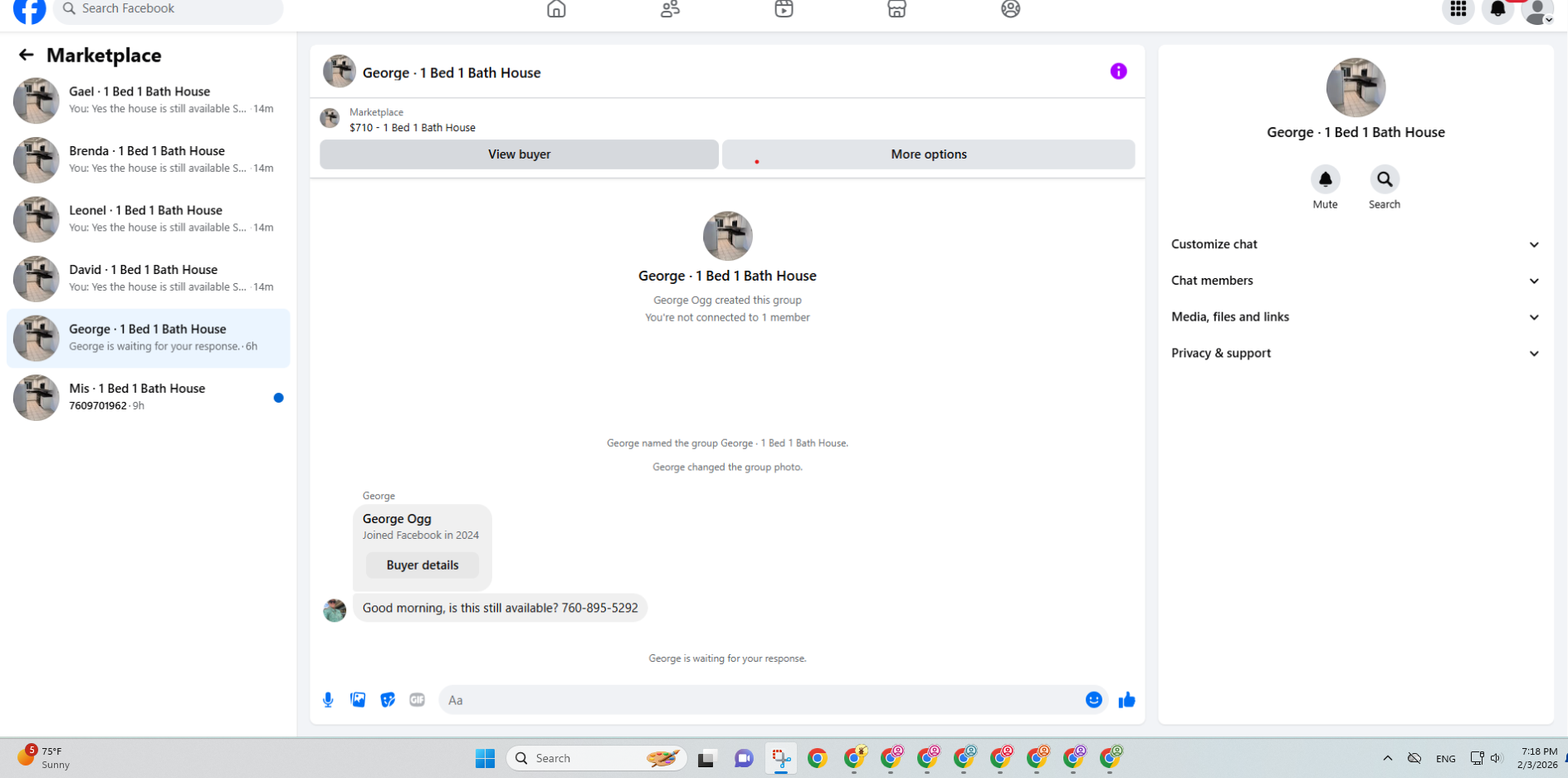Mute the George conversation

[1325, 179]
